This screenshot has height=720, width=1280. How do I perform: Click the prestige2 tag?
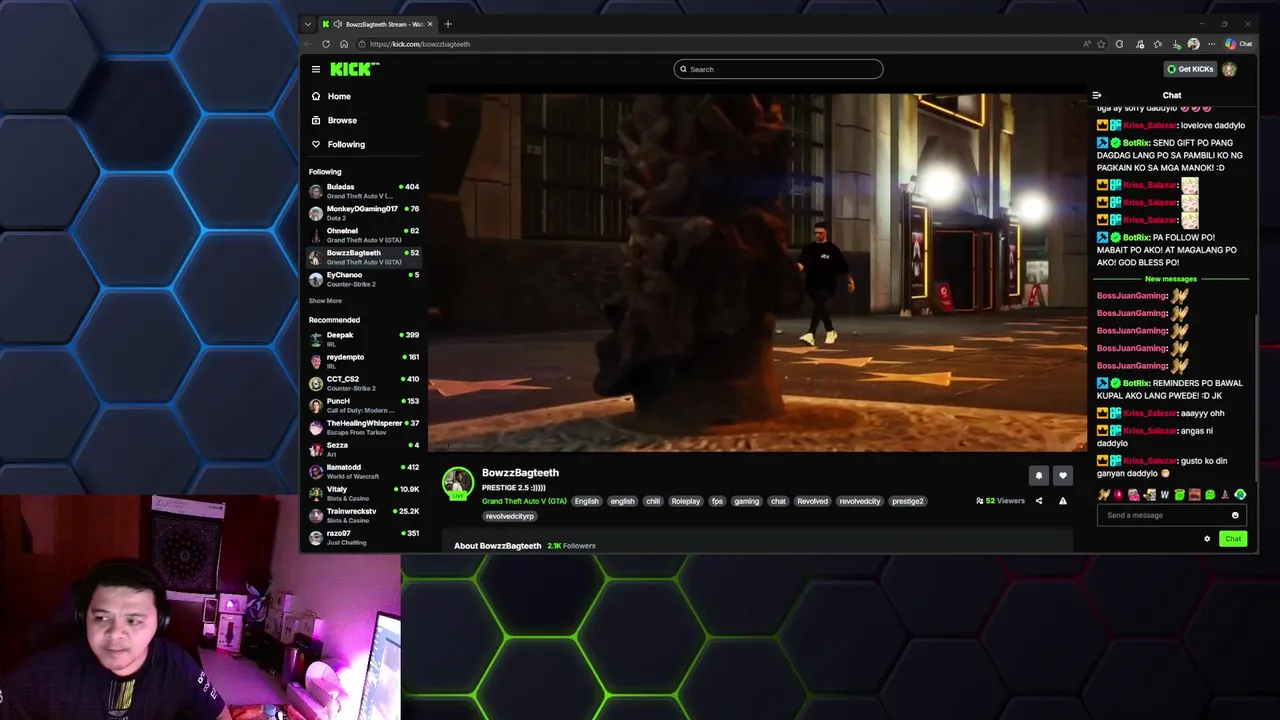point(908,501)
